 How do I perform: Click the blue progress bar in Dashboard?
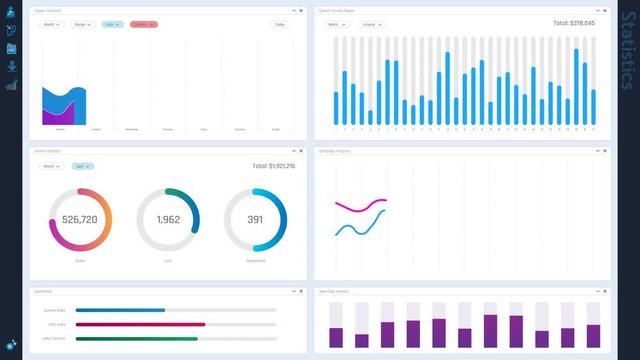[120, 310]
